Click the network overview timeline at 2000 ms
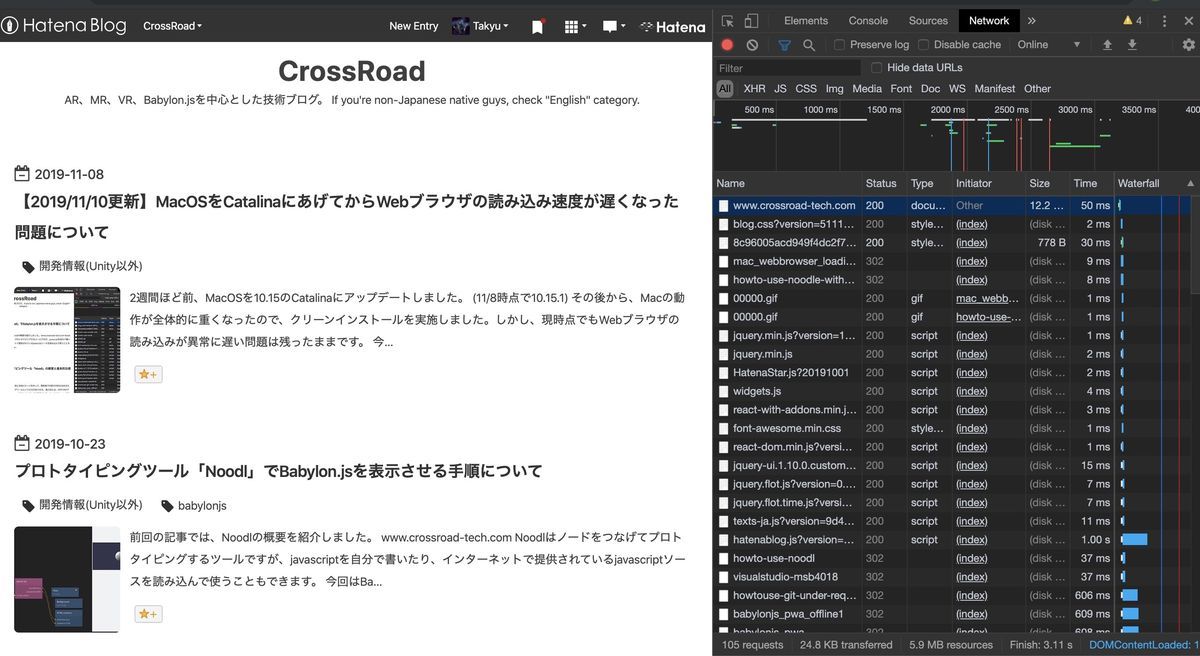 (948, 110)
